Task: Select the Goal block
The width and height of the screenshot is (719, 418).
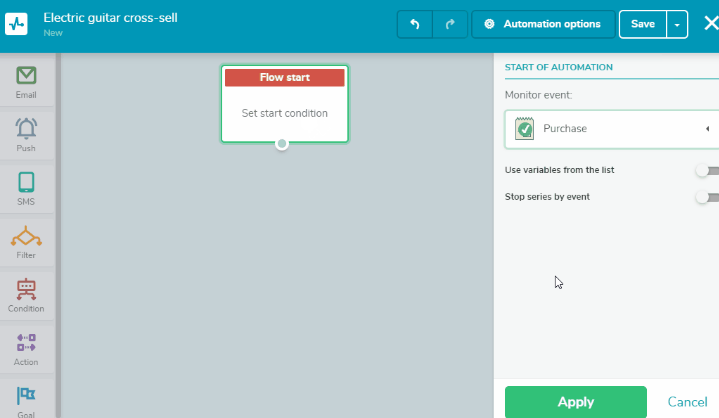Action: pos(26,401)
